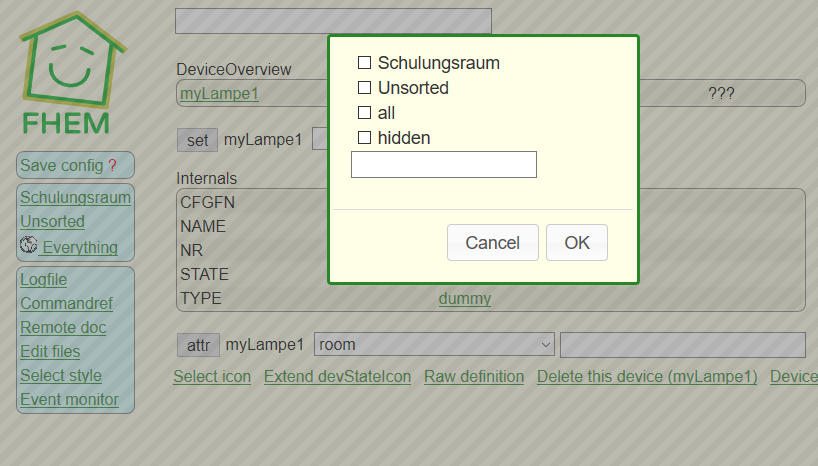Open Commandref in the sidebar
Screen dimensions: 818x466
click(x=66, y=304)
